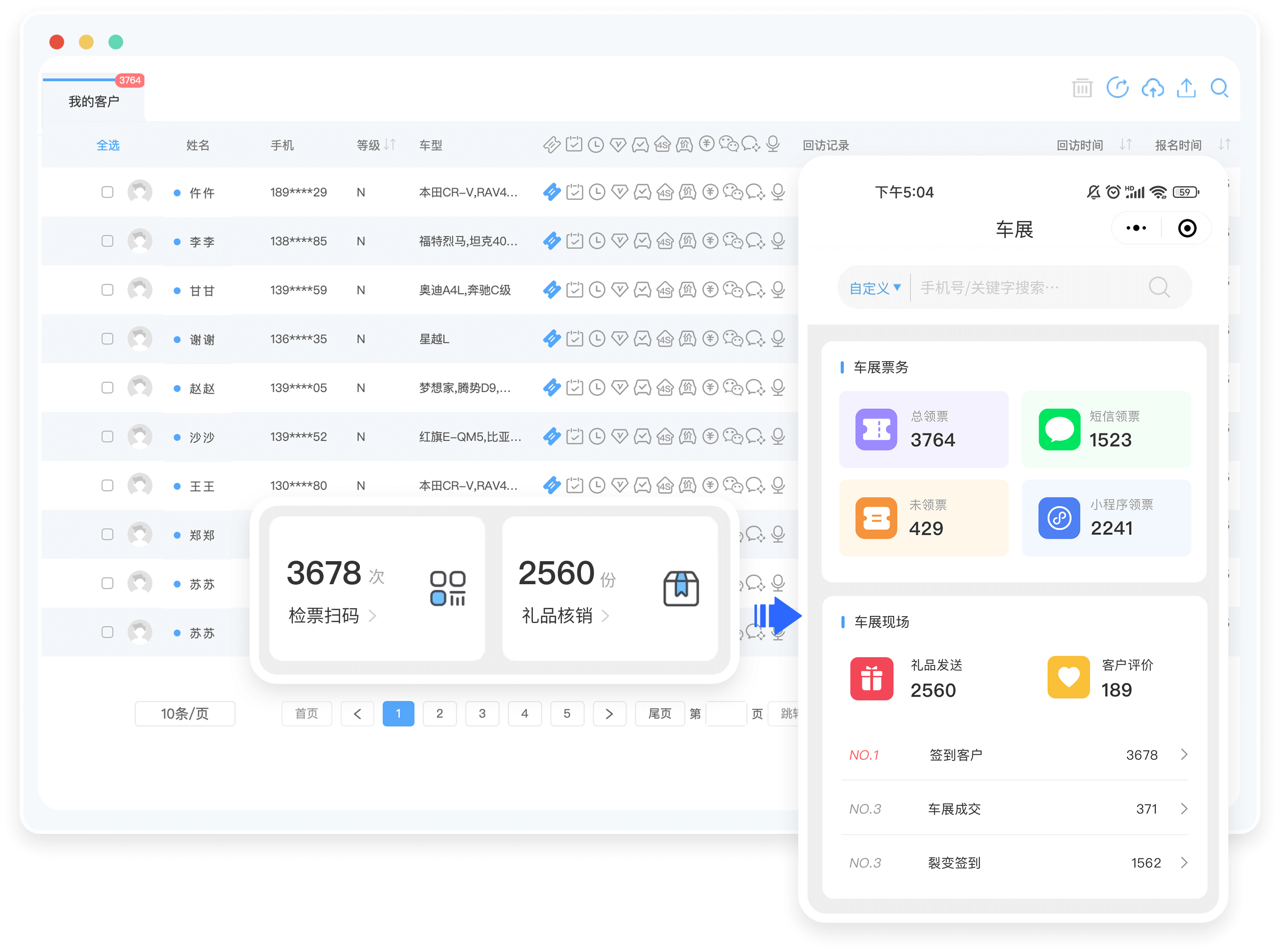1280x952 pixels.
Task: Click 全选 to select all rows
Action: [108, 145]
